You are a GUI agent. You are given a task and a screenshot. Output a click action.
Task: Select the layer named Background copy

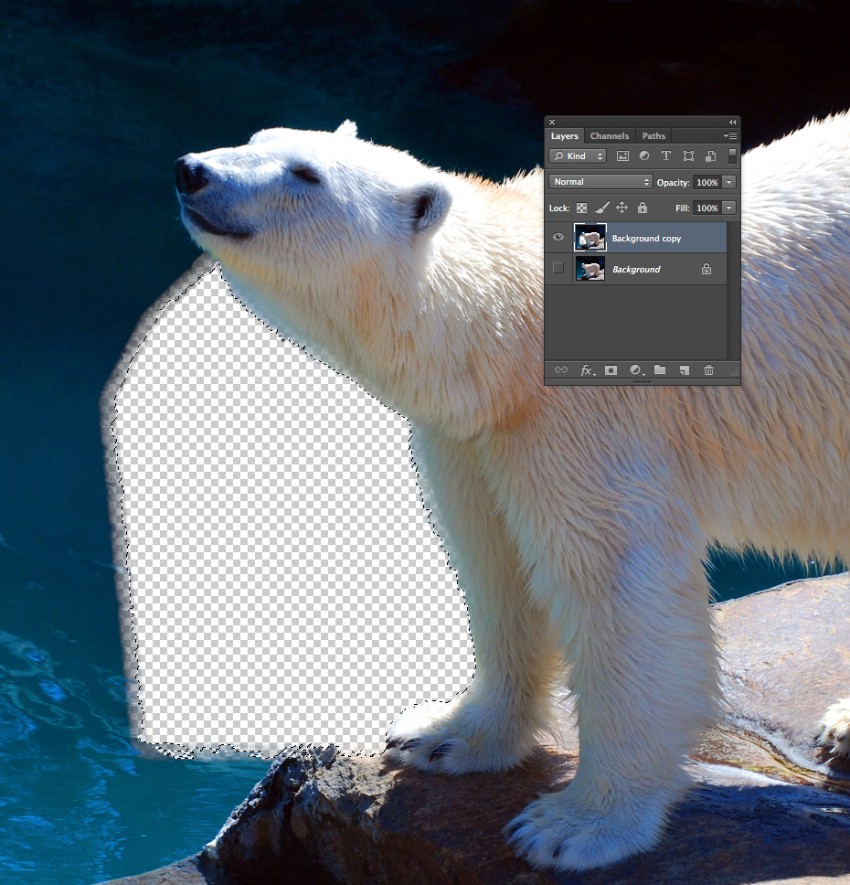click(646, 238)
